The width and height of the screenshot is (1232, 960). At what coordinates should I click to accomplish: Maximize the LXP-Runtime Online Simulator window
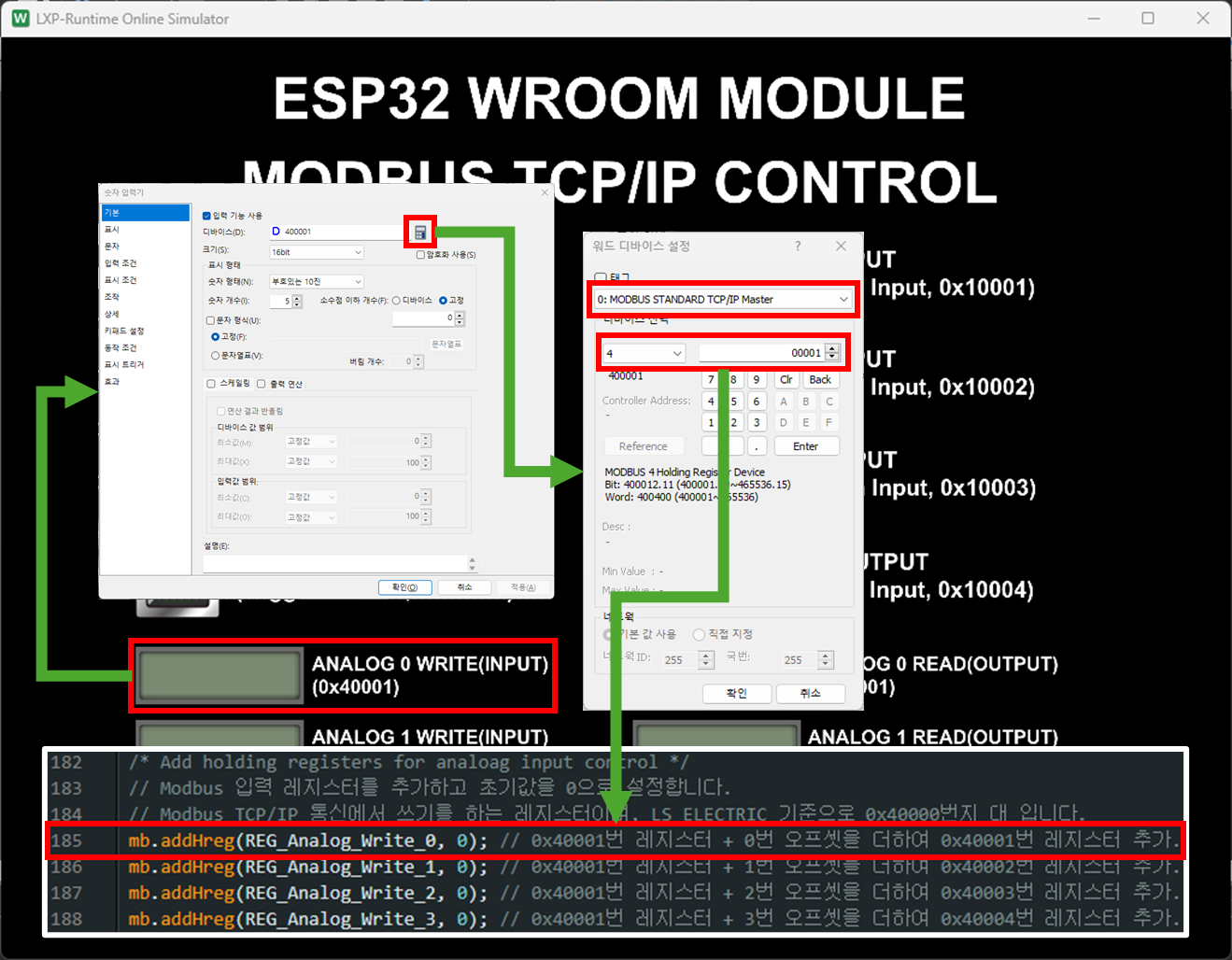(1148, 18)
